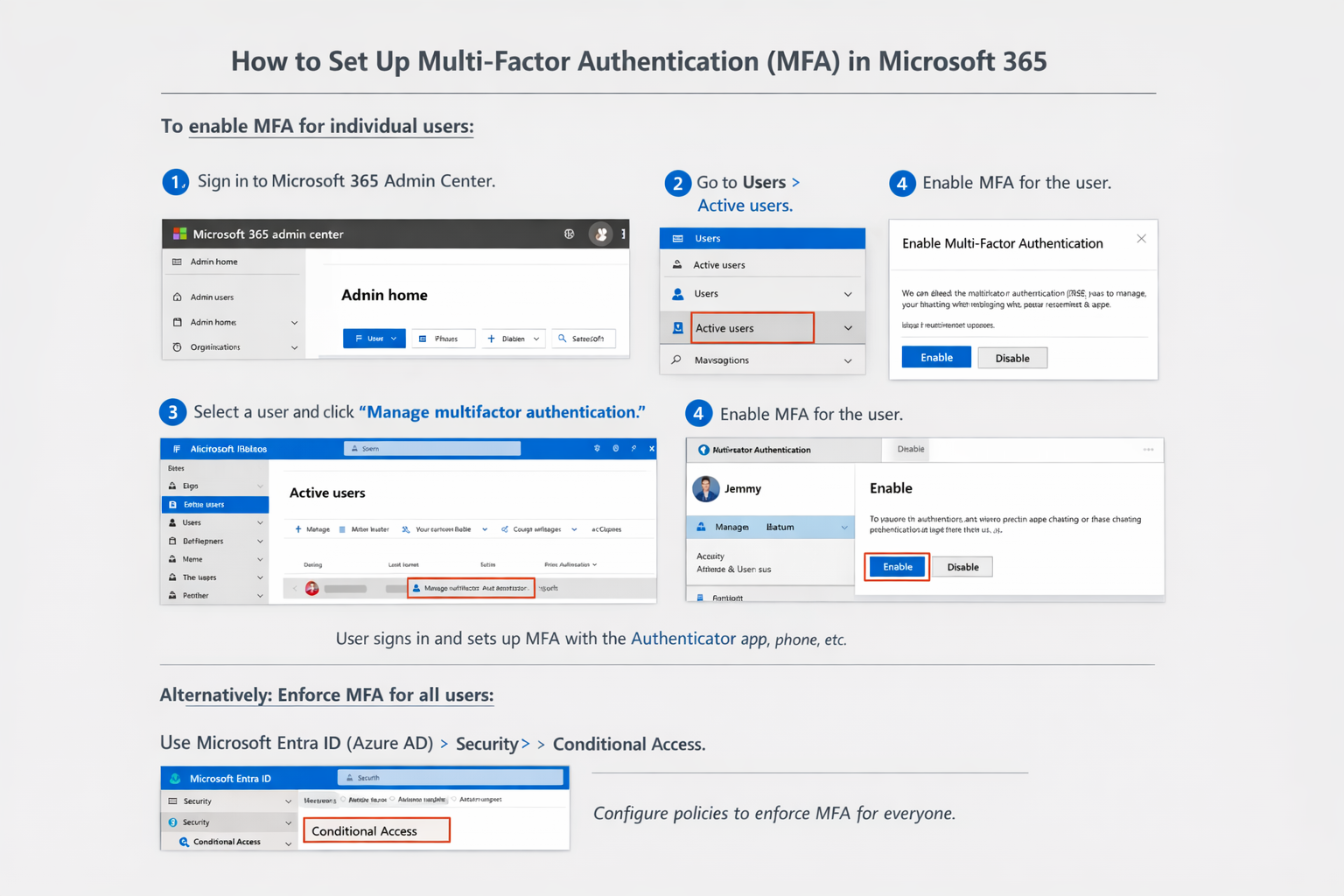Click Manage multifactor authentication in the user row
Viewport: 1344px width, 896px height.
471,588
